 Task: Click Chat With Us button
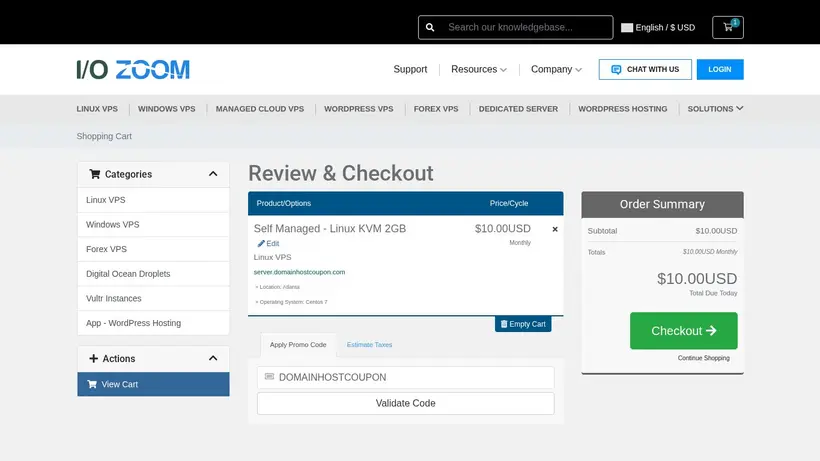pyautogui.click(x=645, y=69)
